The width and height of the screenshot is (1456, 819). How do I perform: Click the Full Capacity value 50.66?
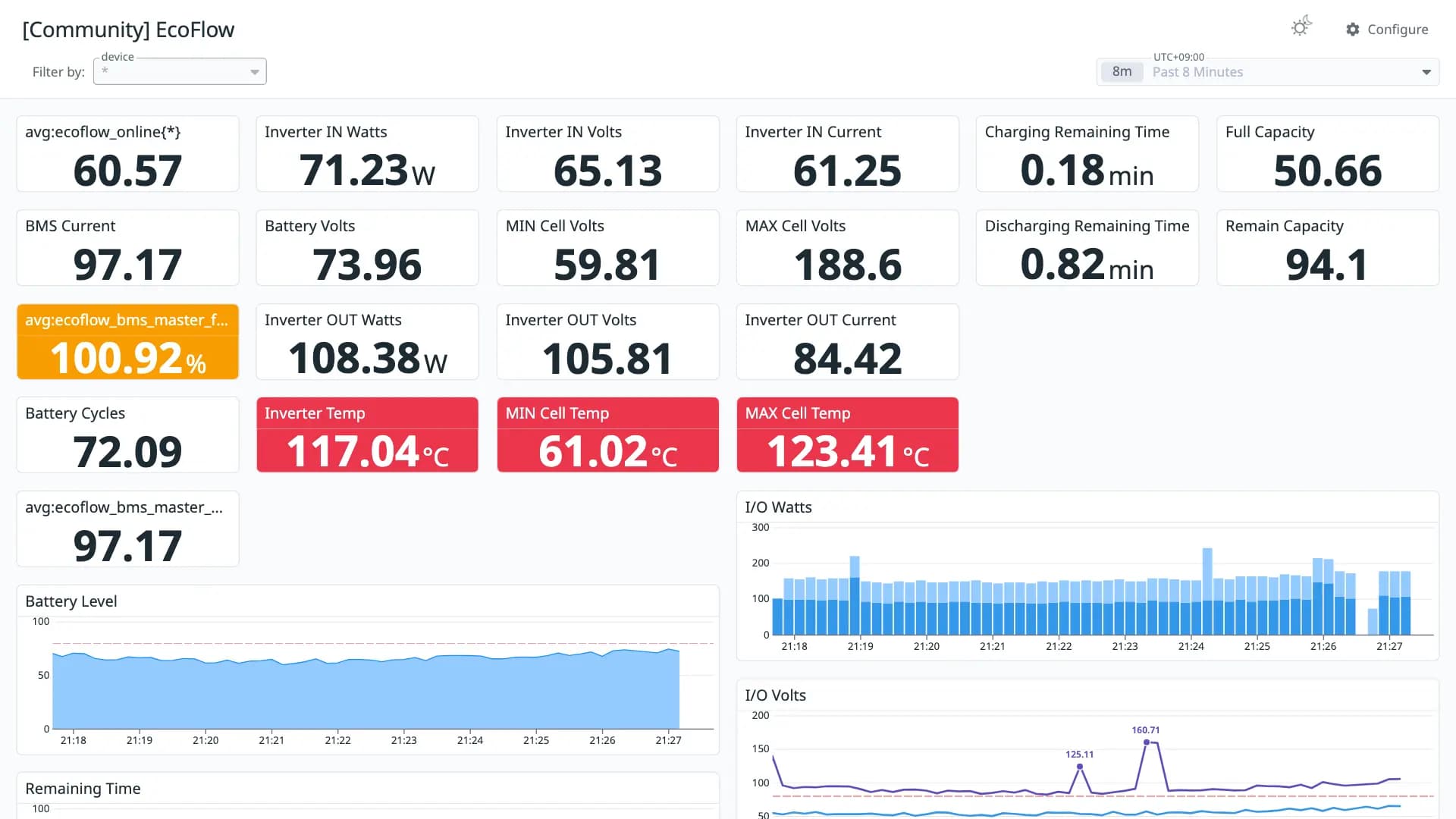point(1327,171)
